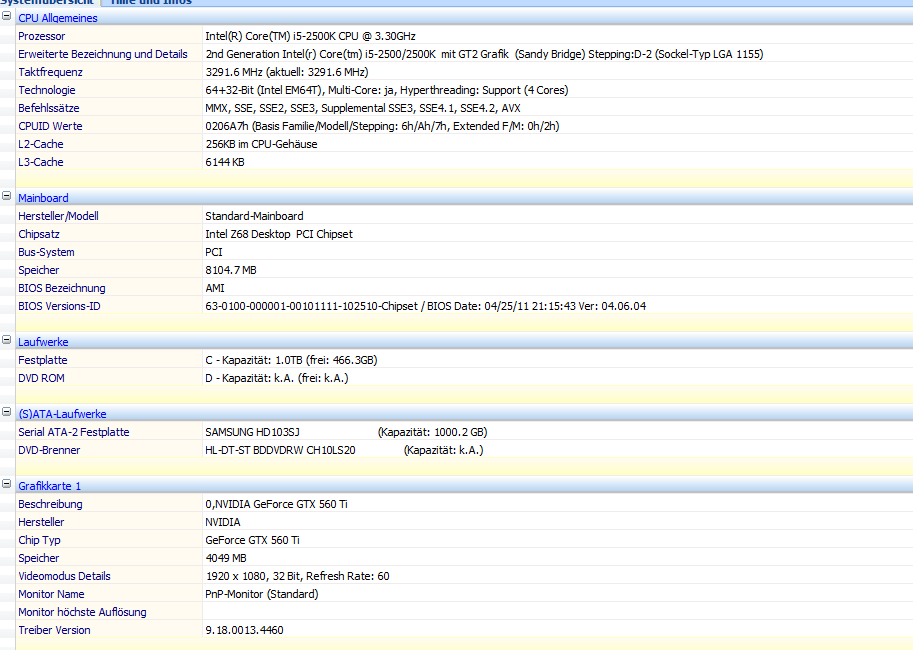Viewport: 913px width, 650px height.
Task: Select the BIOS Date 04/25/11 value
Action: coord(426,306)
